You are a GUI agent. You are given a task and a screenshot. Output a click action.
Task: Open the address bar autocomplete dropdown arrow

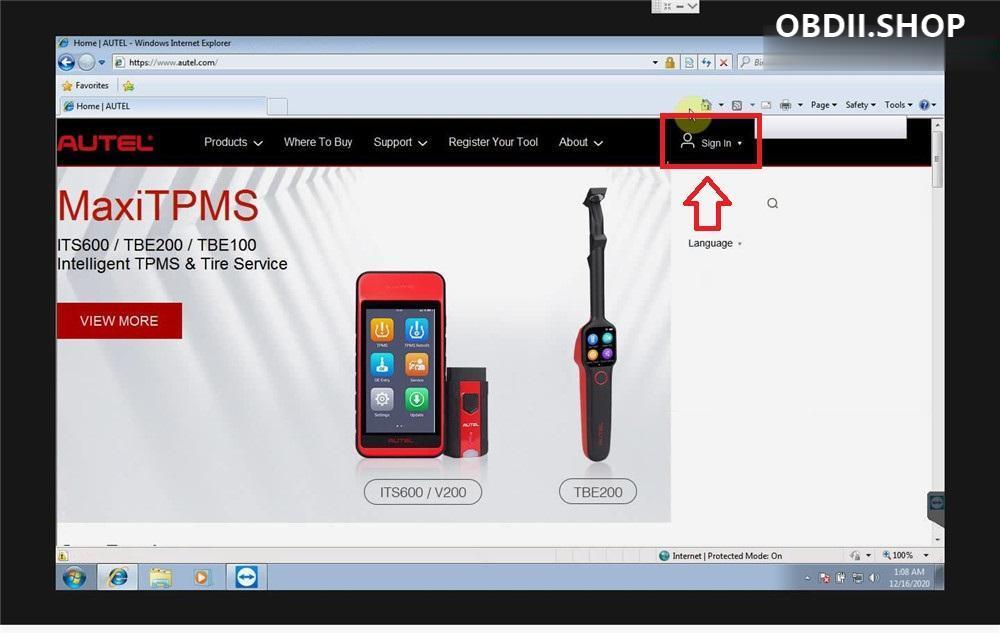[x=655, y=62]
